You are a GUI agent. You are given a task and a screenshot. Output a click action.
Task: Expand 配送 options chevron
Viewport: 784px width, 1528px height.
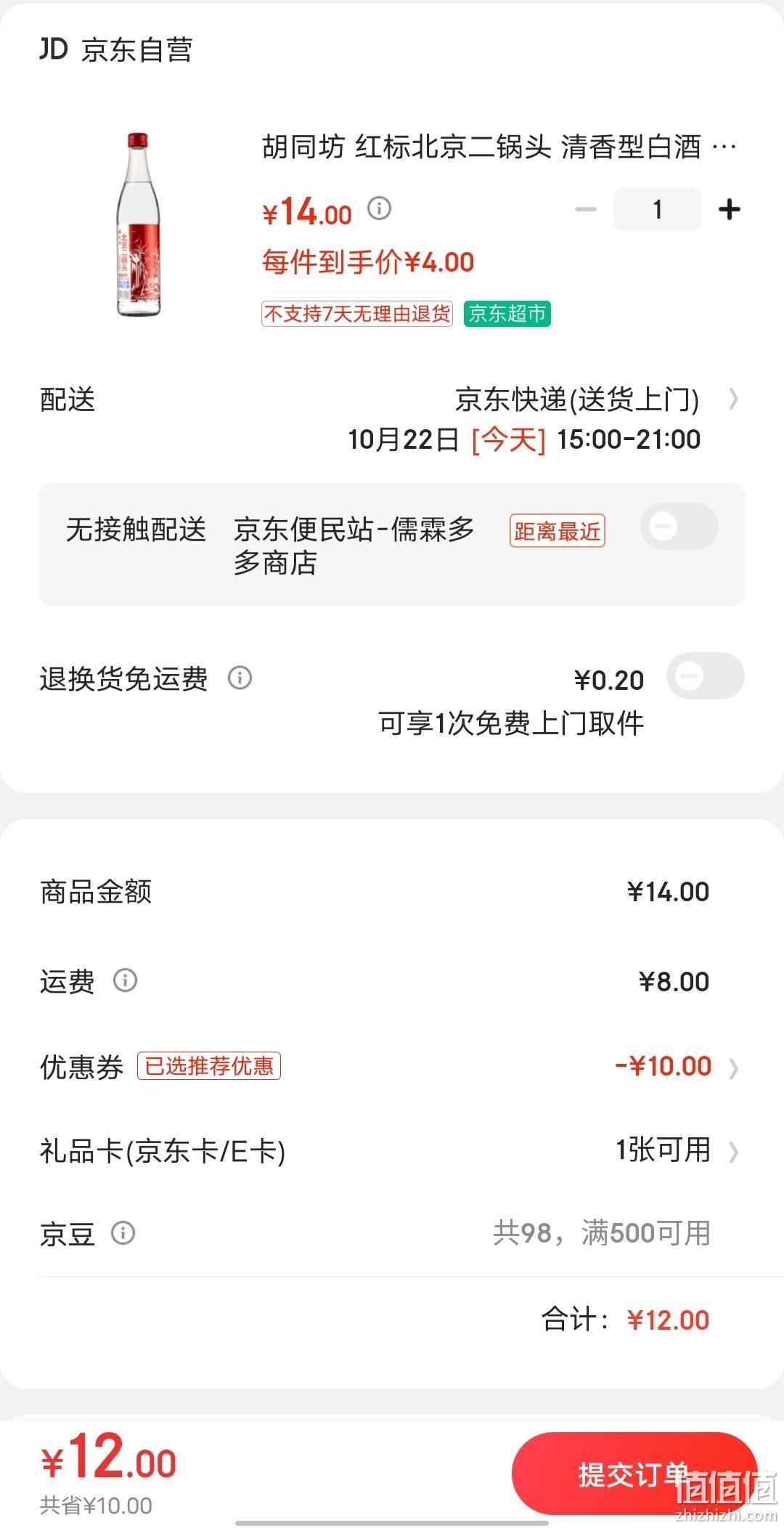(733, 399)
